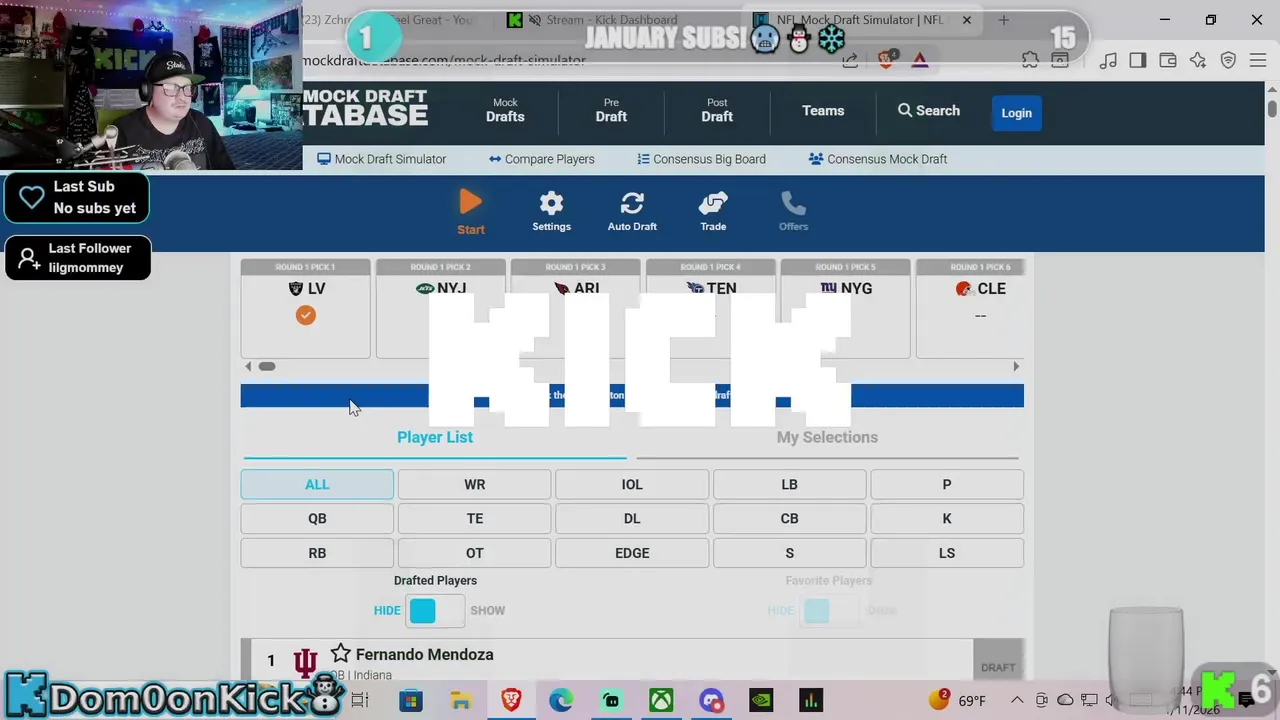The width and height of the screenshot is (1280, 720).
Task: Open the browser extensions puzzle icon
Action: [x=1030, y=61]
